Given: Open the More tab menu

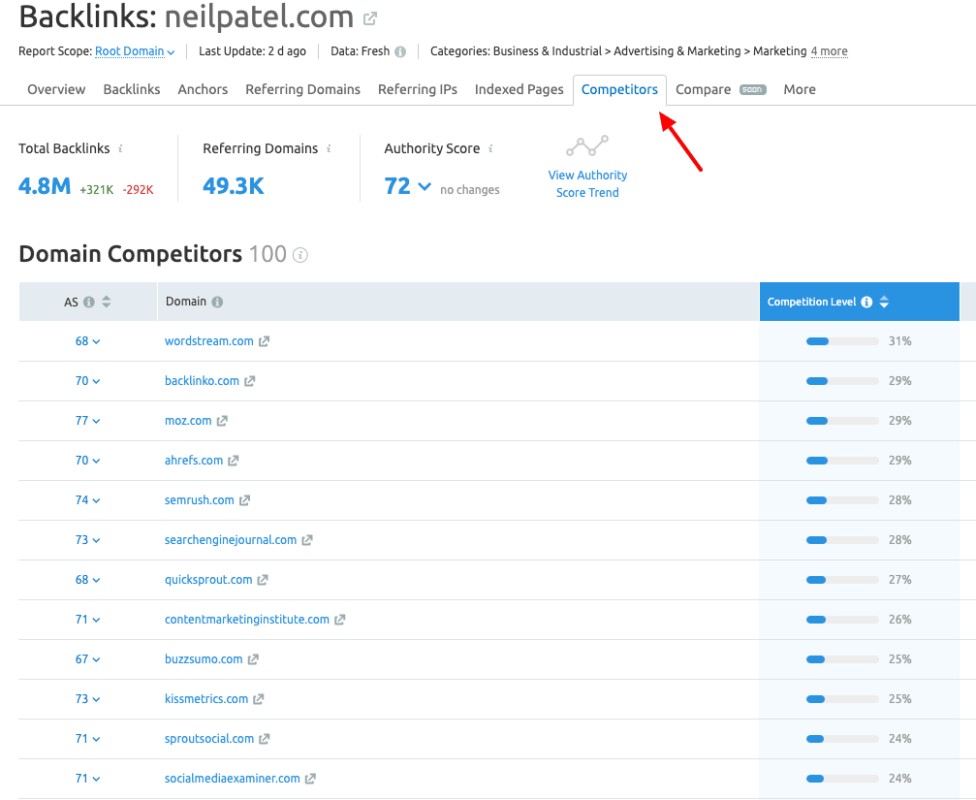Looking at the screenshot, I should pos(799,90).
